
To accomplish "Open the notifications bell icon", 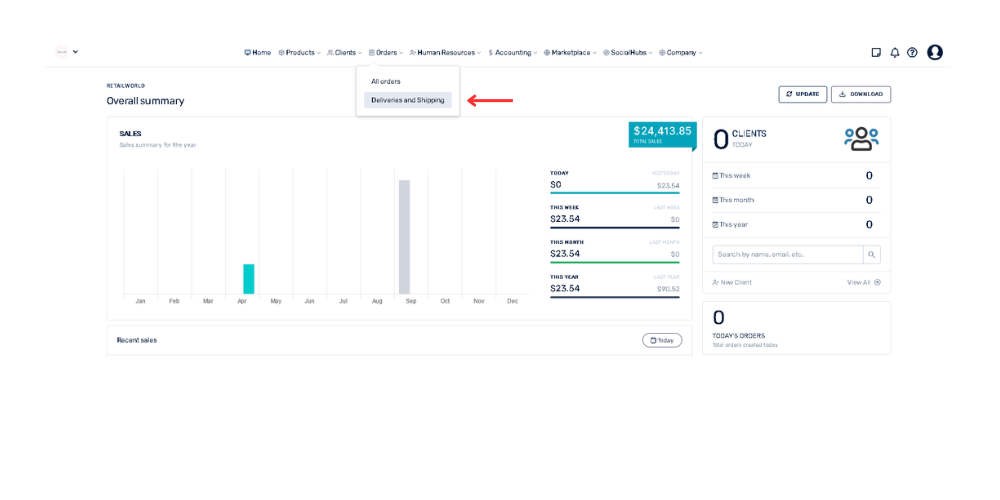I will (x=895, y=53).
